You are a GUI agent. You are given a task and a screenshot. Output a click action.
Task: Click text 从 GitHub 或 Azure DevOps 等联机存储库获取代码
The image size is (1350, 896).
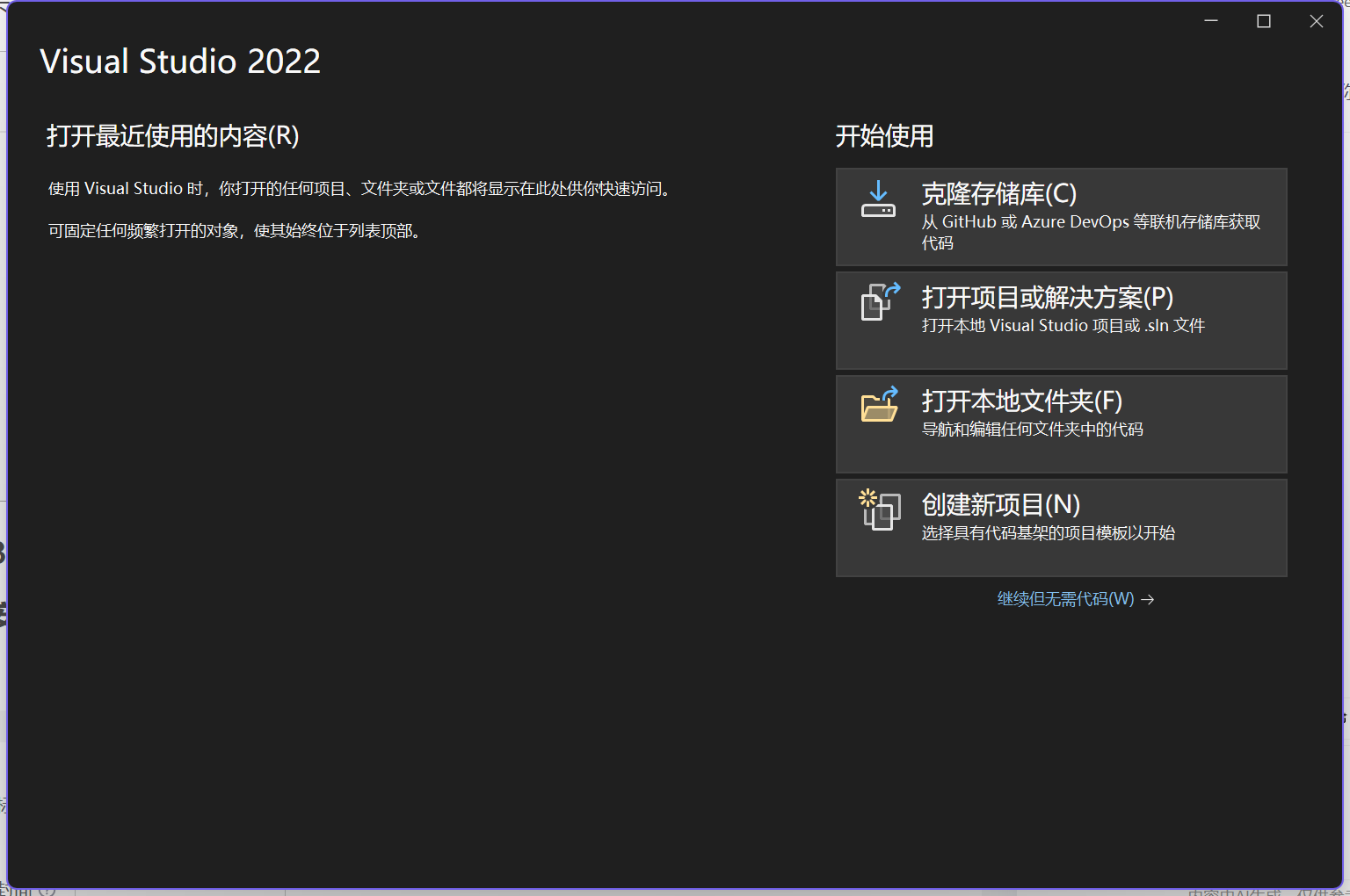point(1091,232)
